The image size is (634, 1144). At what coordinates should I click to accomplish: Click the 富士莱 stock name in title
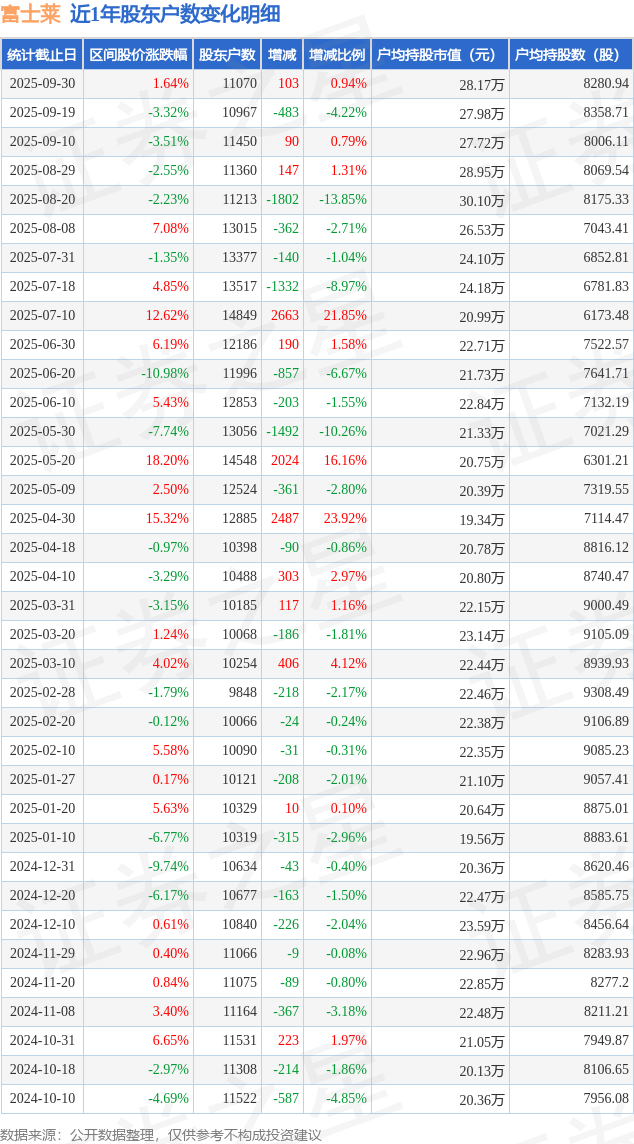[x=31, y=14]
